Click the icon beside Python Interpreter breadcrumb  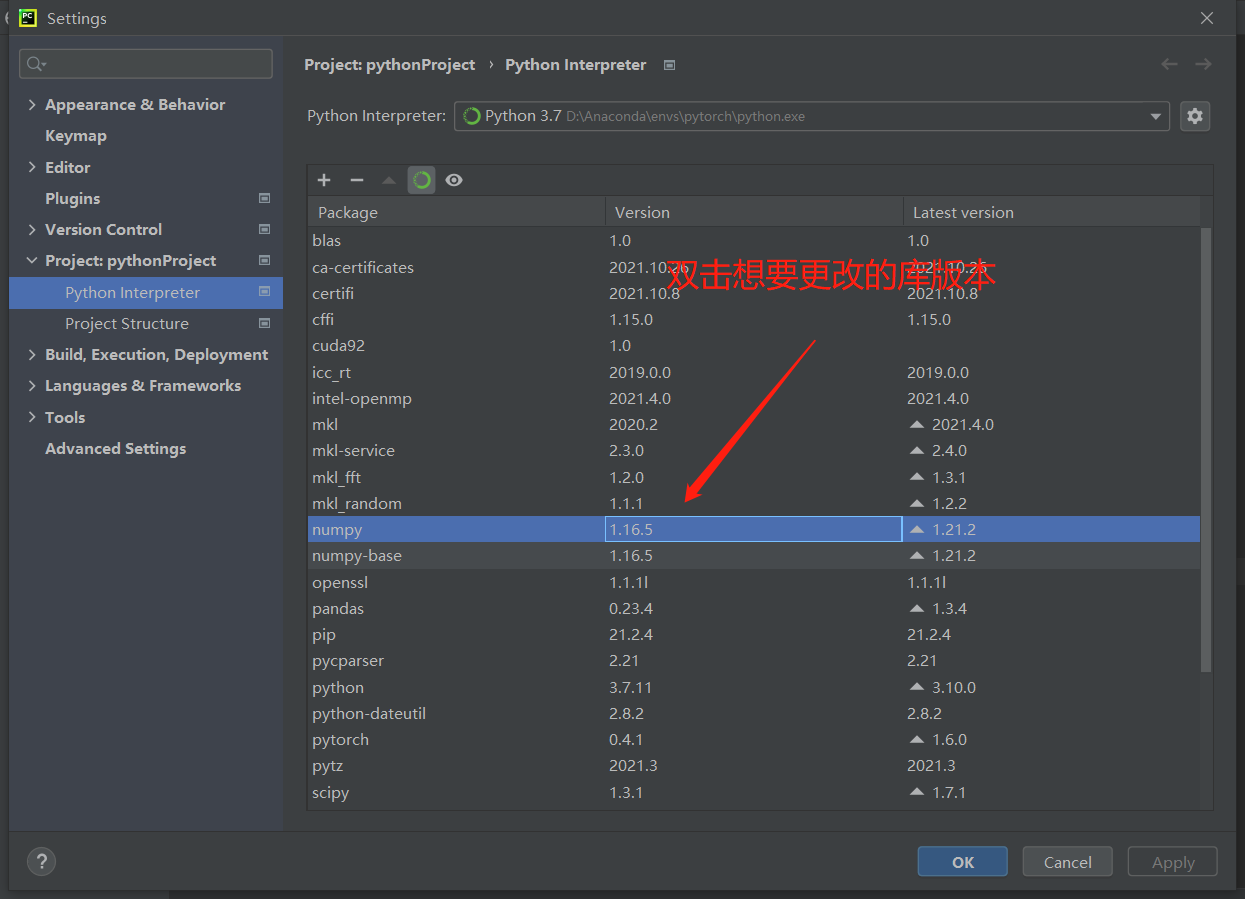pos(670,65)
